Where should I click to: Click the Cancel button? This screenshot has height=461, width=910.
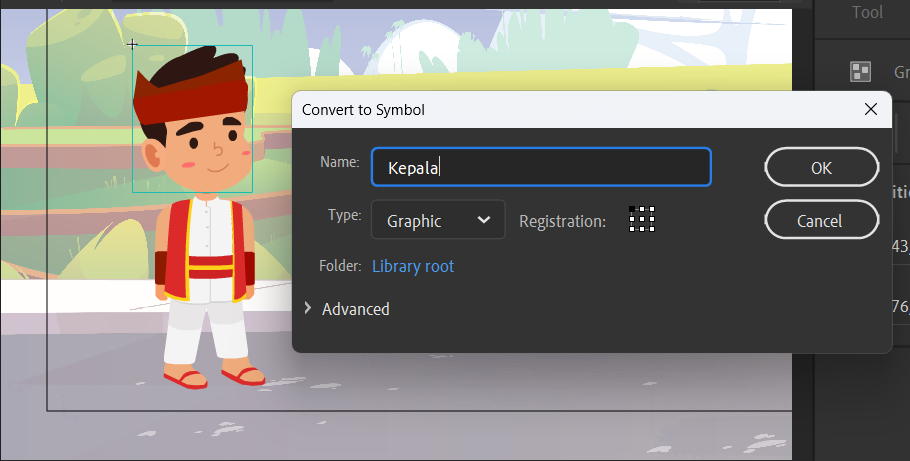click(821, 220)
